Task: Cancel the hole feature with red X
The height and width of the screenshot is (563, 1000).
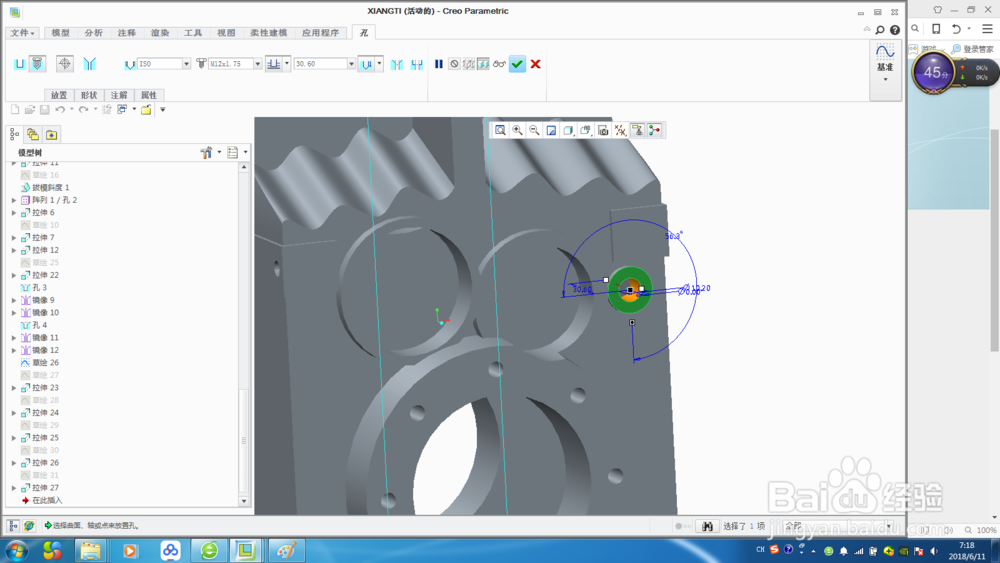Action: 536,64
